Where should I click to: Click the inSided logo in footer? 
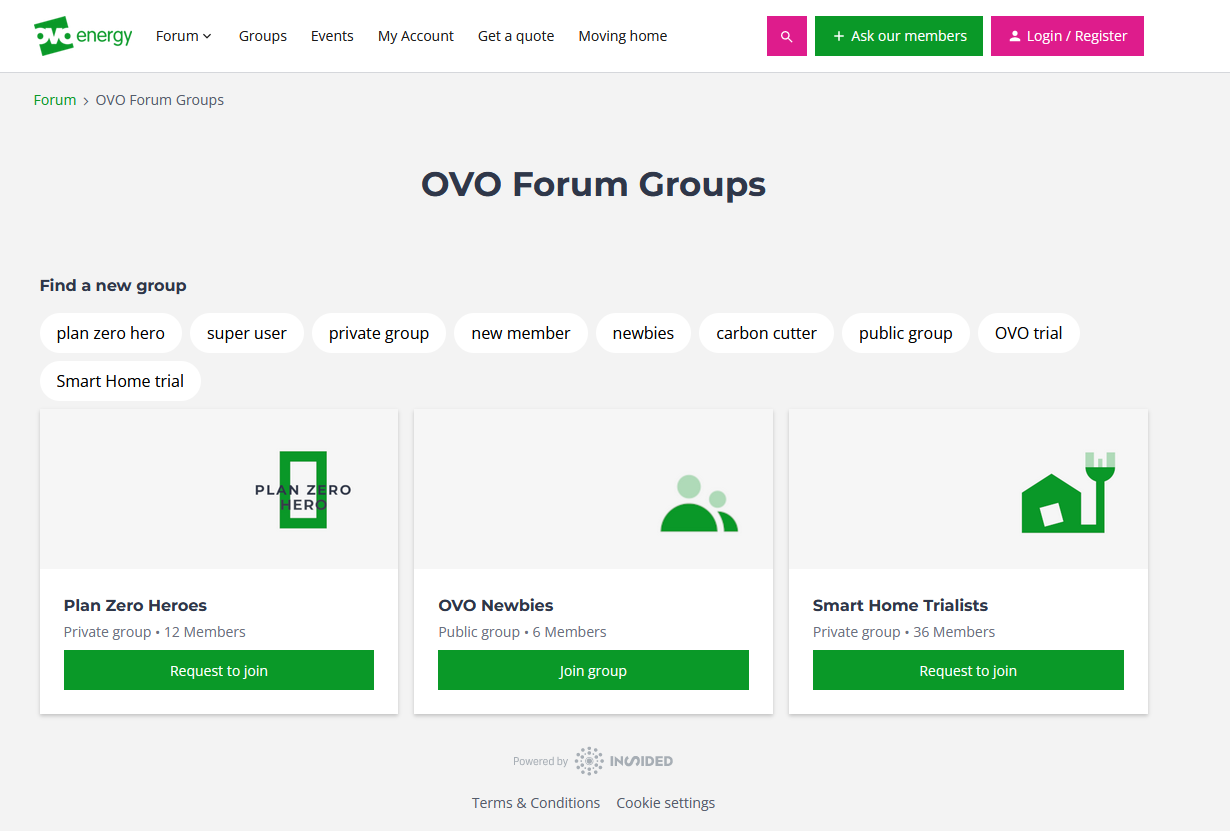click(624, 761)
